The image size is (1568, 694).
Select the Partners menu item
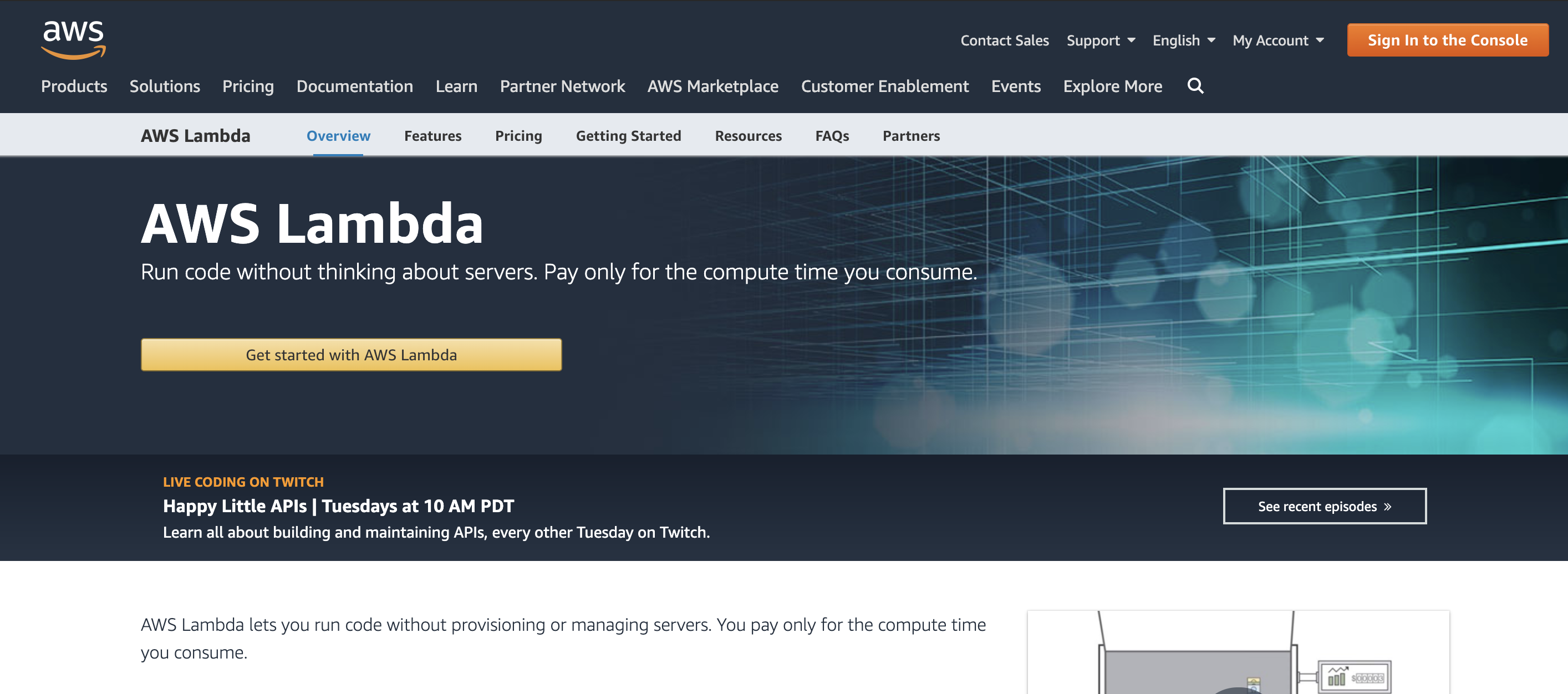click(x=911, y=134)
